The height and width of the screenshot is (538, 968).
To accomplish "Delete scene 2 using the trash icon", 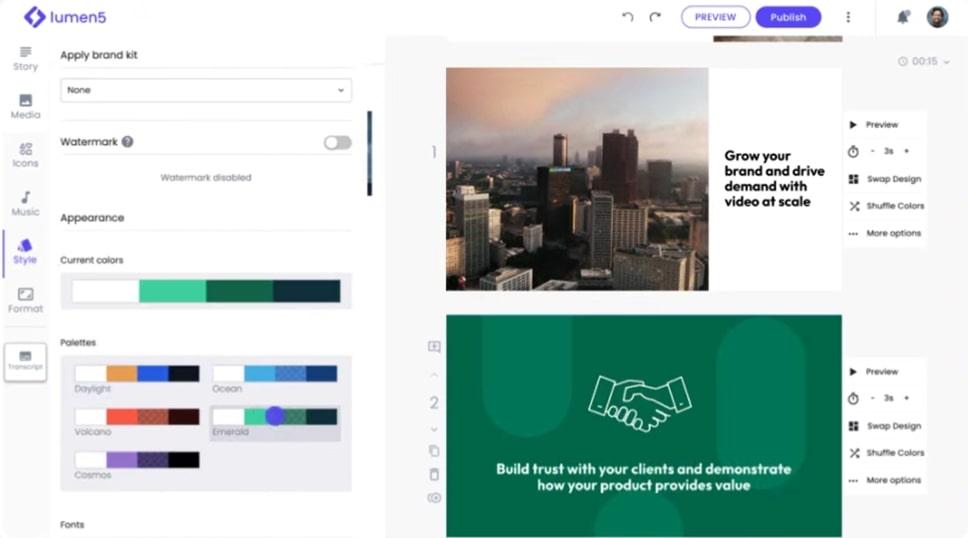I will (x=434, y=474).
